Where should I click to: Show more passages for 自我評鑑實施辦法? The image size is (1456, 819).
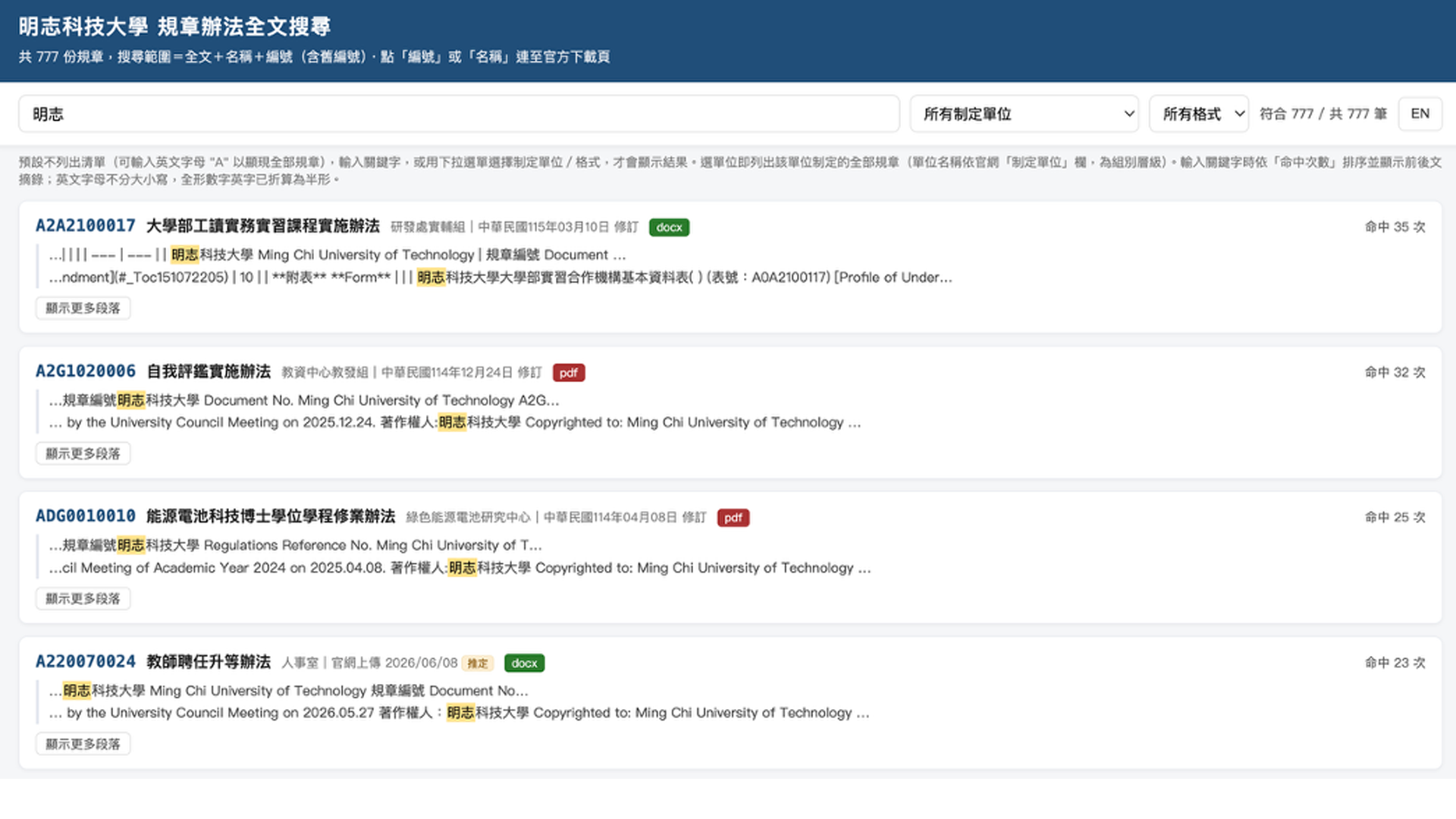pyautogui.click(x=83, y=453)
